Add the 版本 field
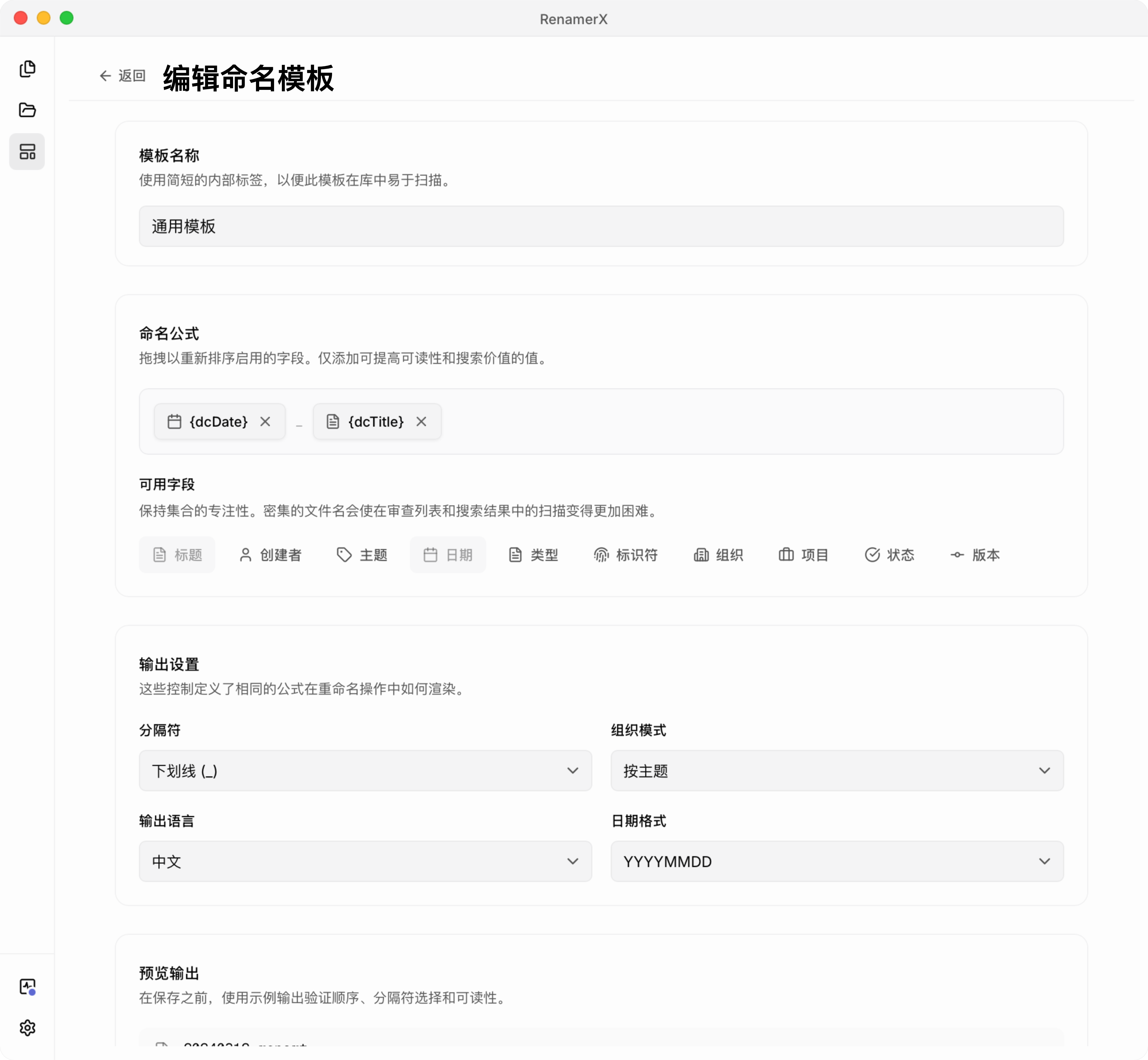Screen dimensions: 1148x1060 [x=975, y=555]
